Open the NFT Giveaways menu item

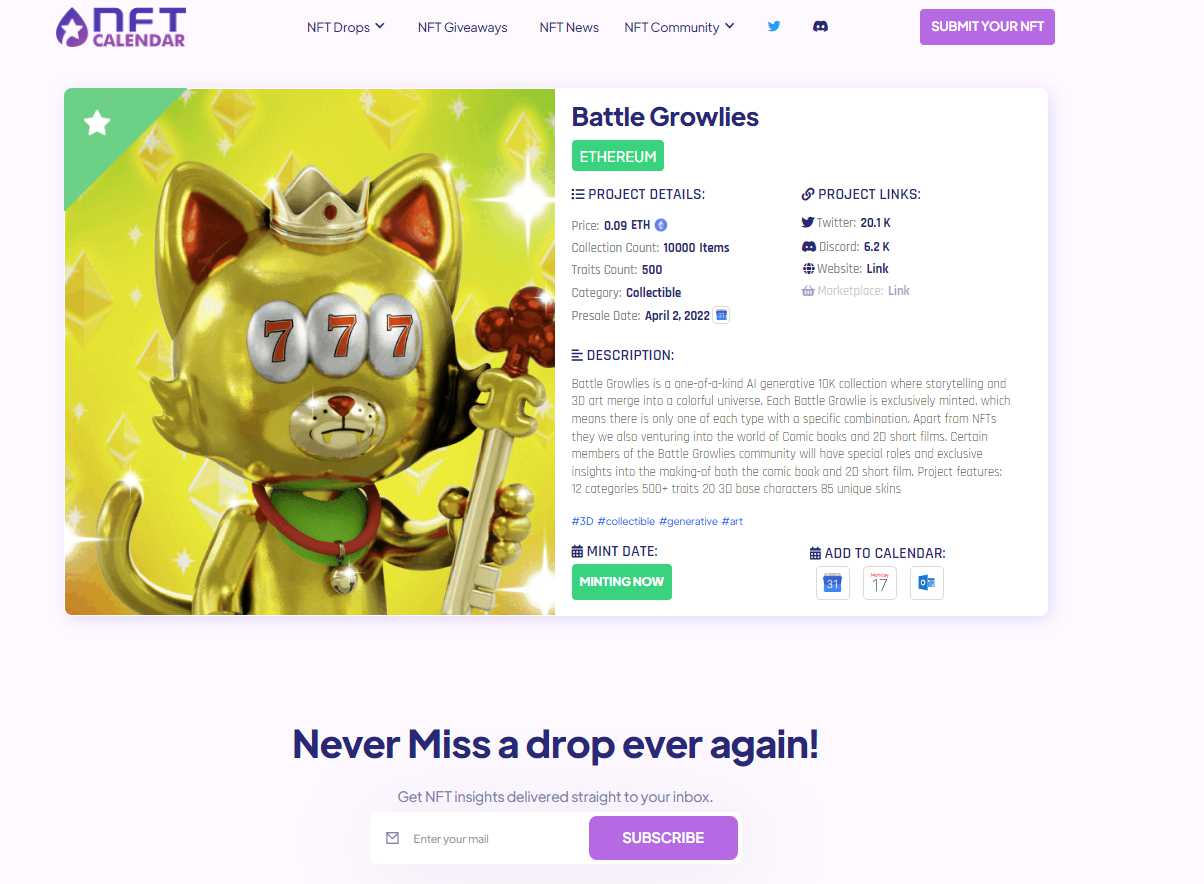pos(462,27)
